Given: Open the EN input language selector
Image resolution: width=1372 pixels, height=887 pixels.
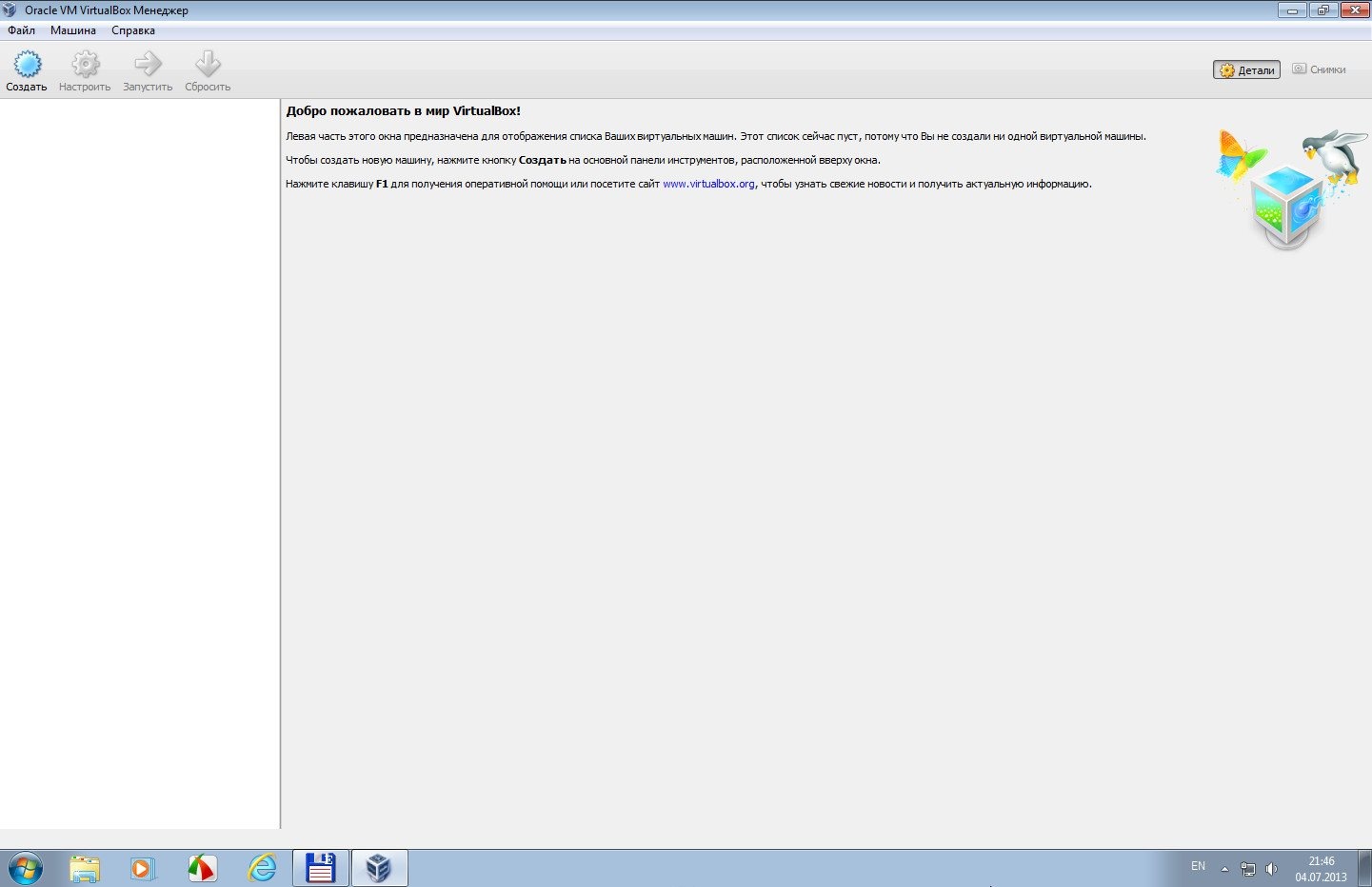Looking at the screenshot, I should pyautogui.click(x=1198, y=867).
